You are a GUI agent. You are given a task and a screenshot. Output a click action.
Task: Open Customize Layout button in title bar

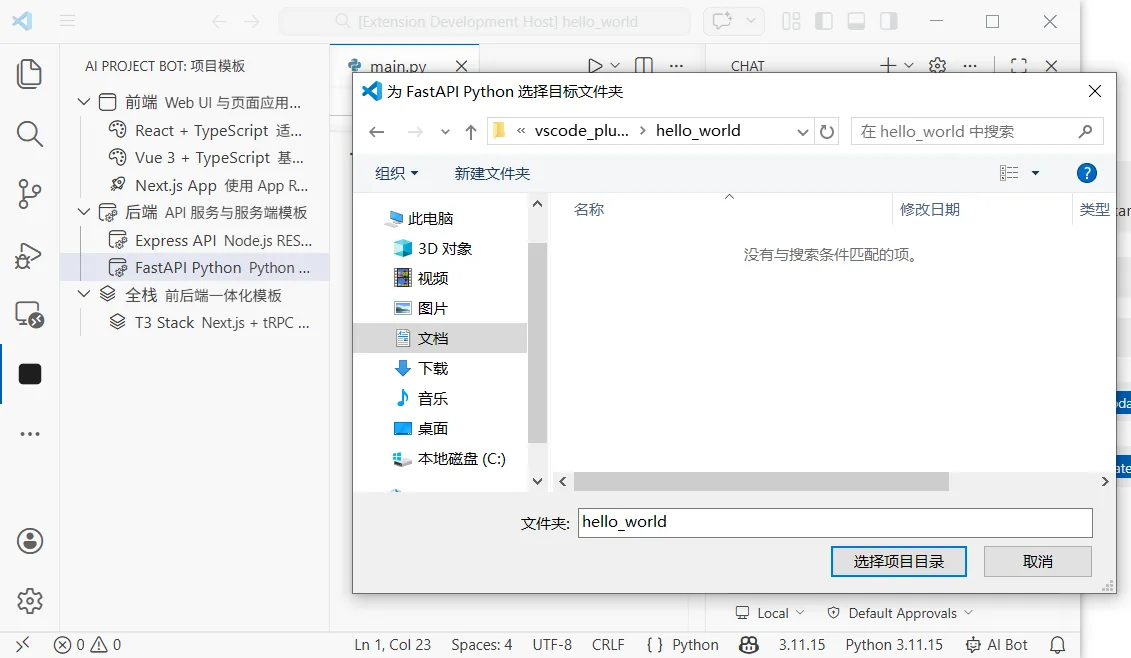[x=791, y=21]
